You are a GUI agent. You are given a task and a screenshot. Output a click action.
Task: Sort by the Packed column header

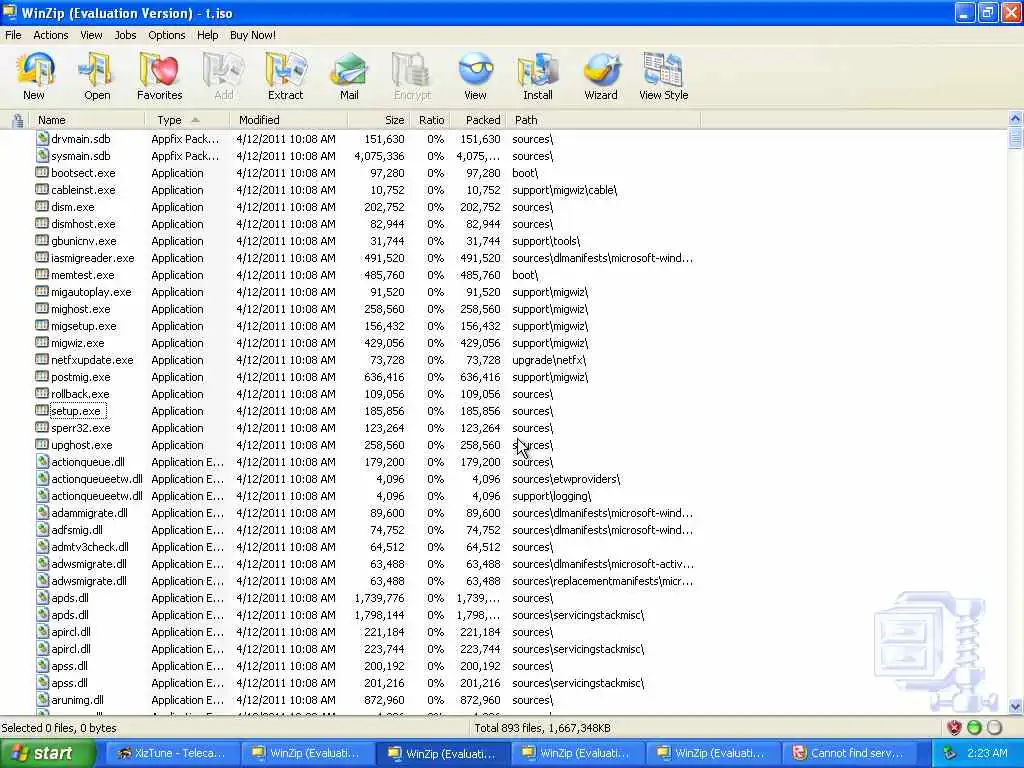478,120
